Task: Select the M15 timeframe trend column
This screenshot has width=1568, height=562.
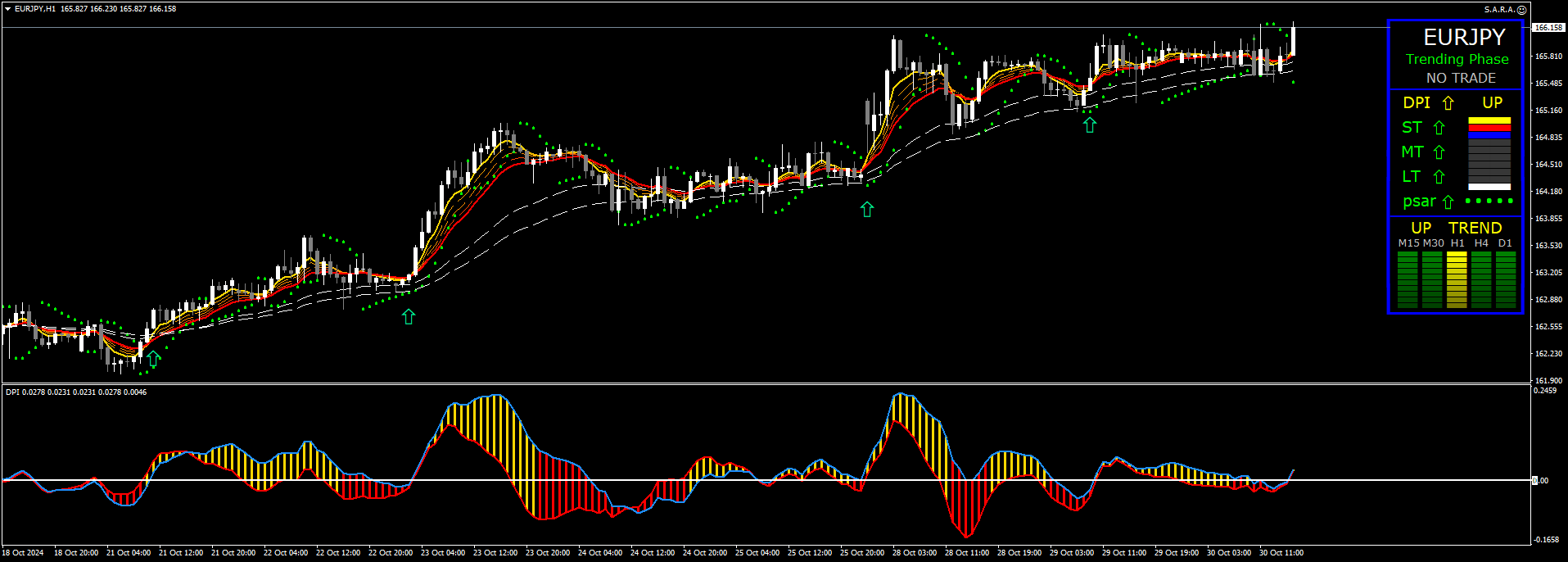Action: (x=1408, y=279)
